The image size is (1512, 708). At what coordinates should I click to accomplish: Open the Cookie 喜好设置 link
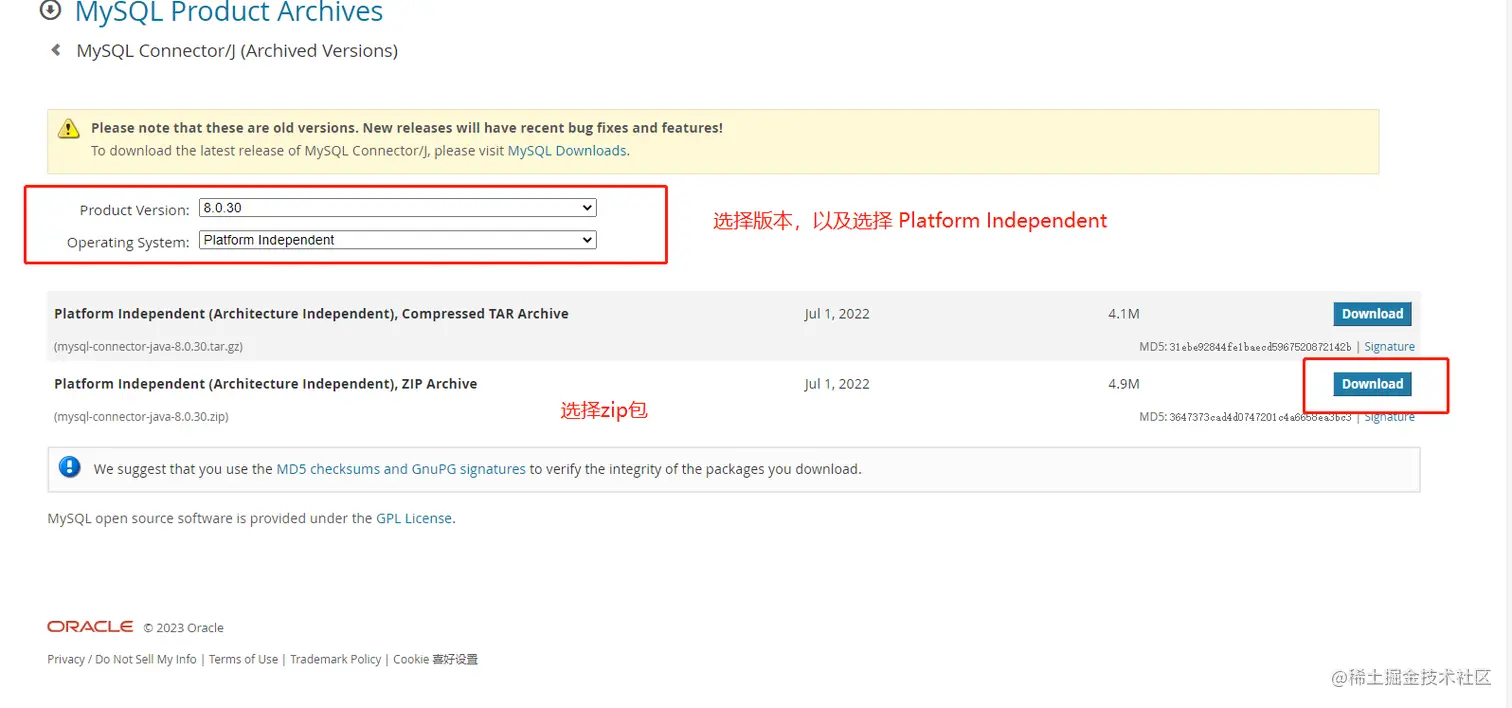(436, 660)
